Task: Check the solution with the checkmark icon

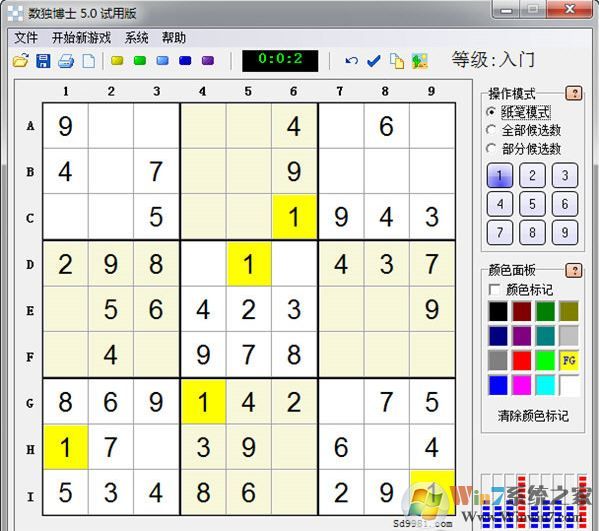Action: [374, 60]
